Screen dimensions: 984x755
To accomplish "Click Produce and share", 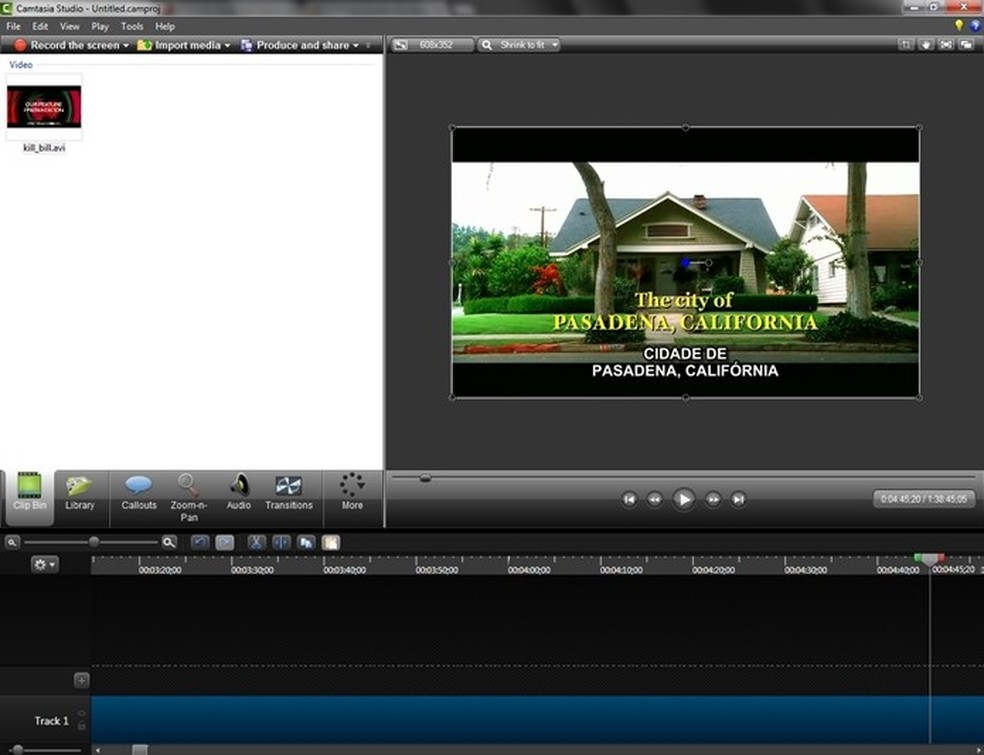I will pyautogui.click(x=305, y=44).
